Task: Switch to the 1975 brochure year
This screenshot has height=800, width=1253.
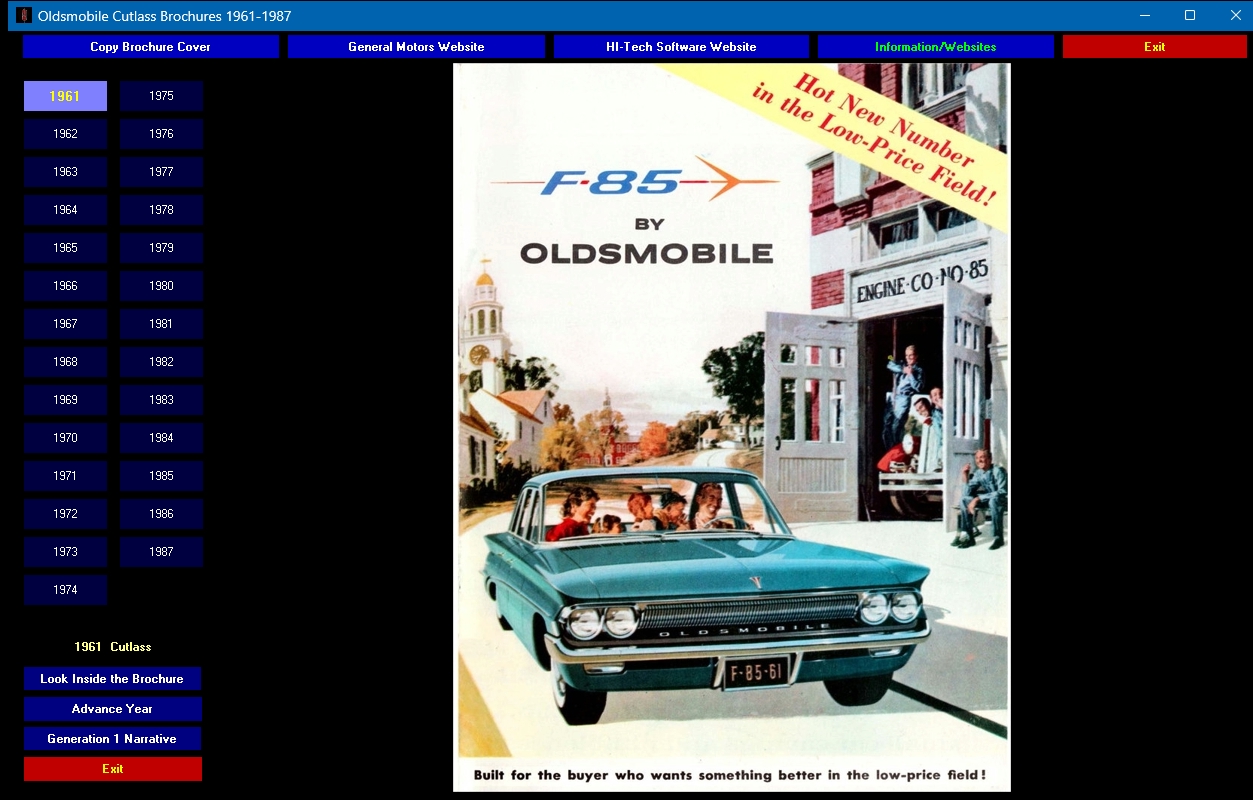Action: click(161, 96)
